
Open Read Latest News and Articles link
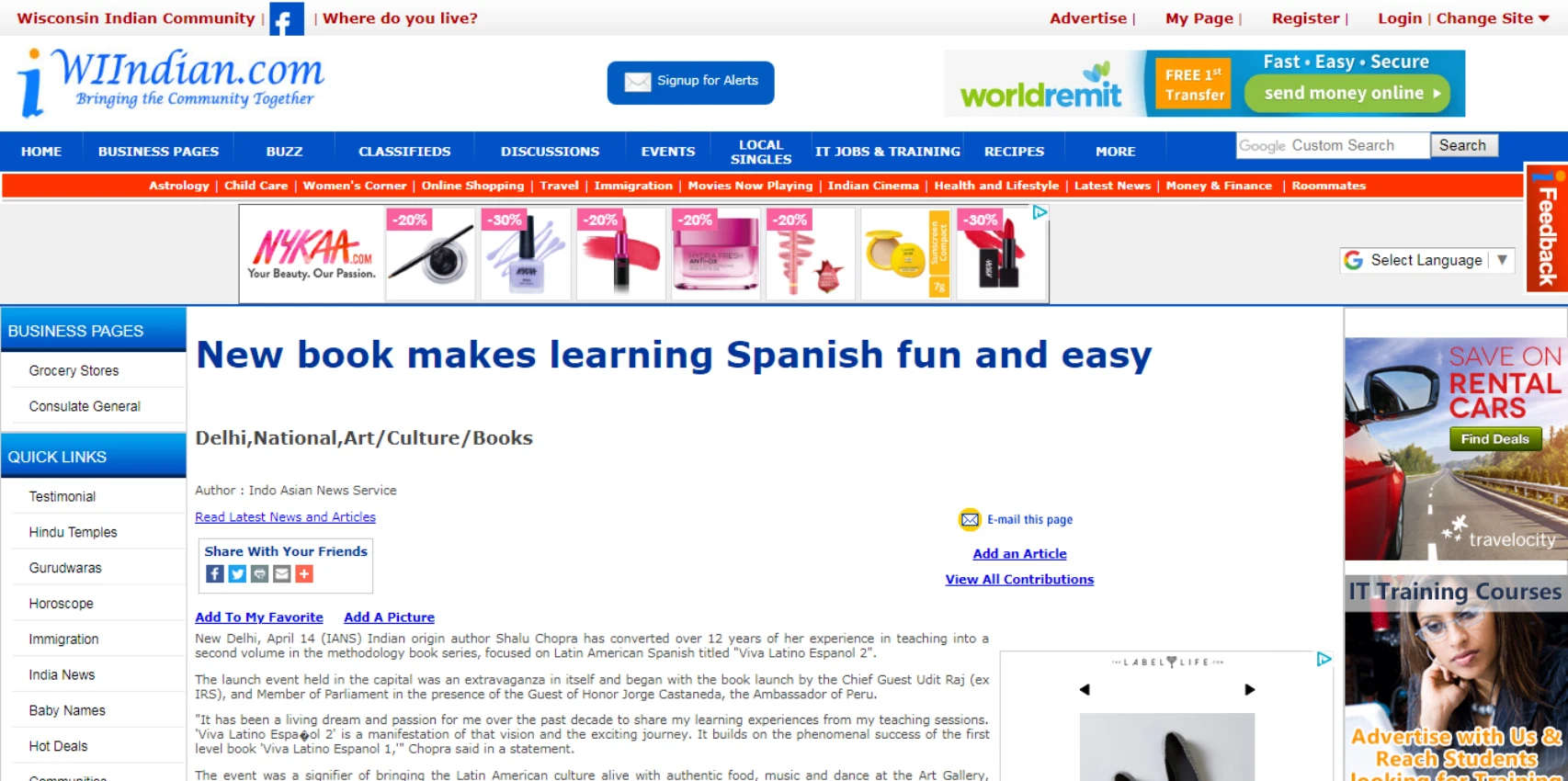click(285, 517)
